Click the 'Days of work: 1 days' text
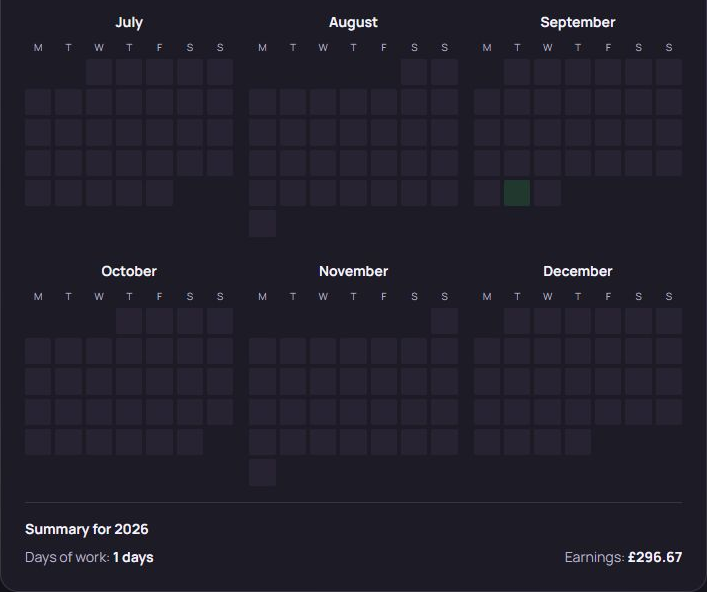 [89, 557]
